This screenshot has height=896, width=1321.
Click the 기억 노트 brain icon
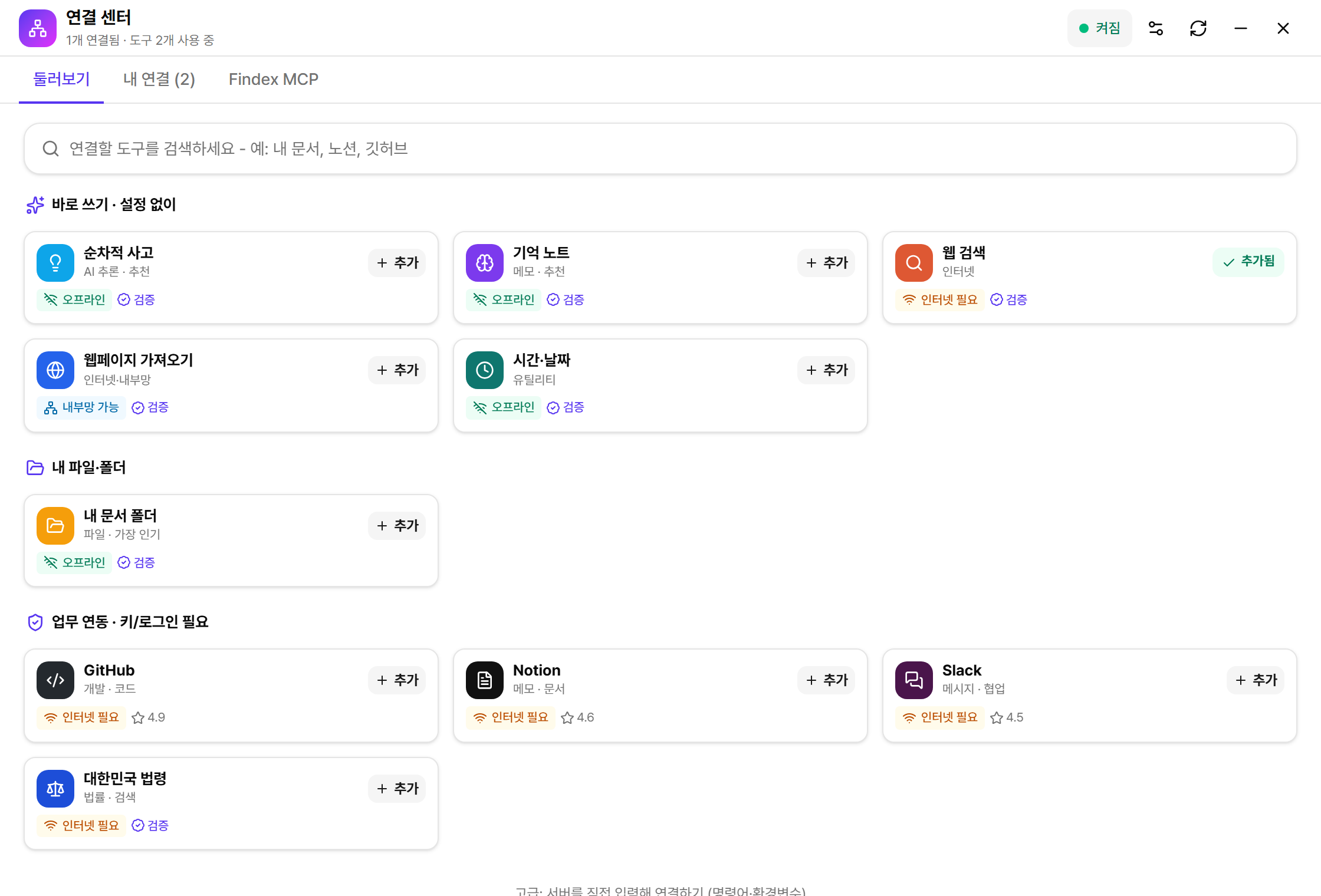click(485, 263)
